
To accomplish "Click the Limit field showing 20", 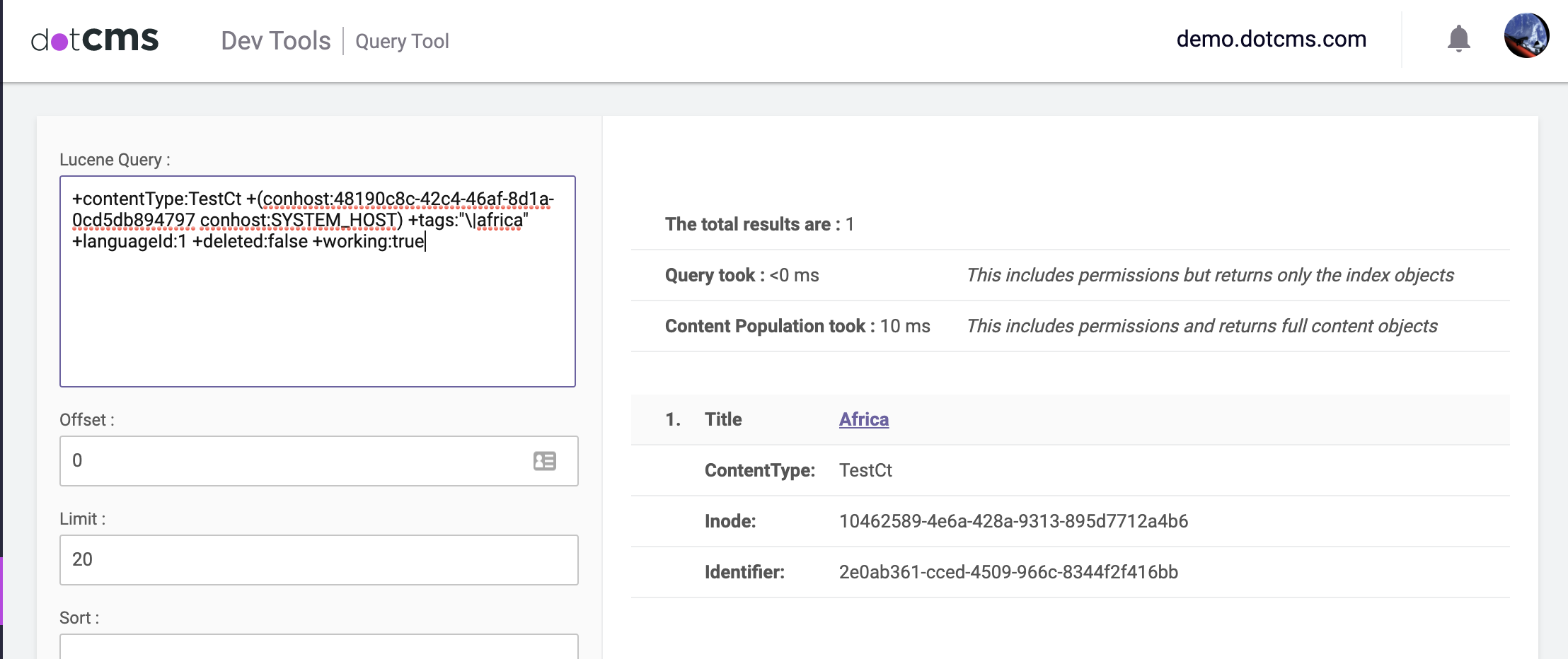I will click(318, 559).
